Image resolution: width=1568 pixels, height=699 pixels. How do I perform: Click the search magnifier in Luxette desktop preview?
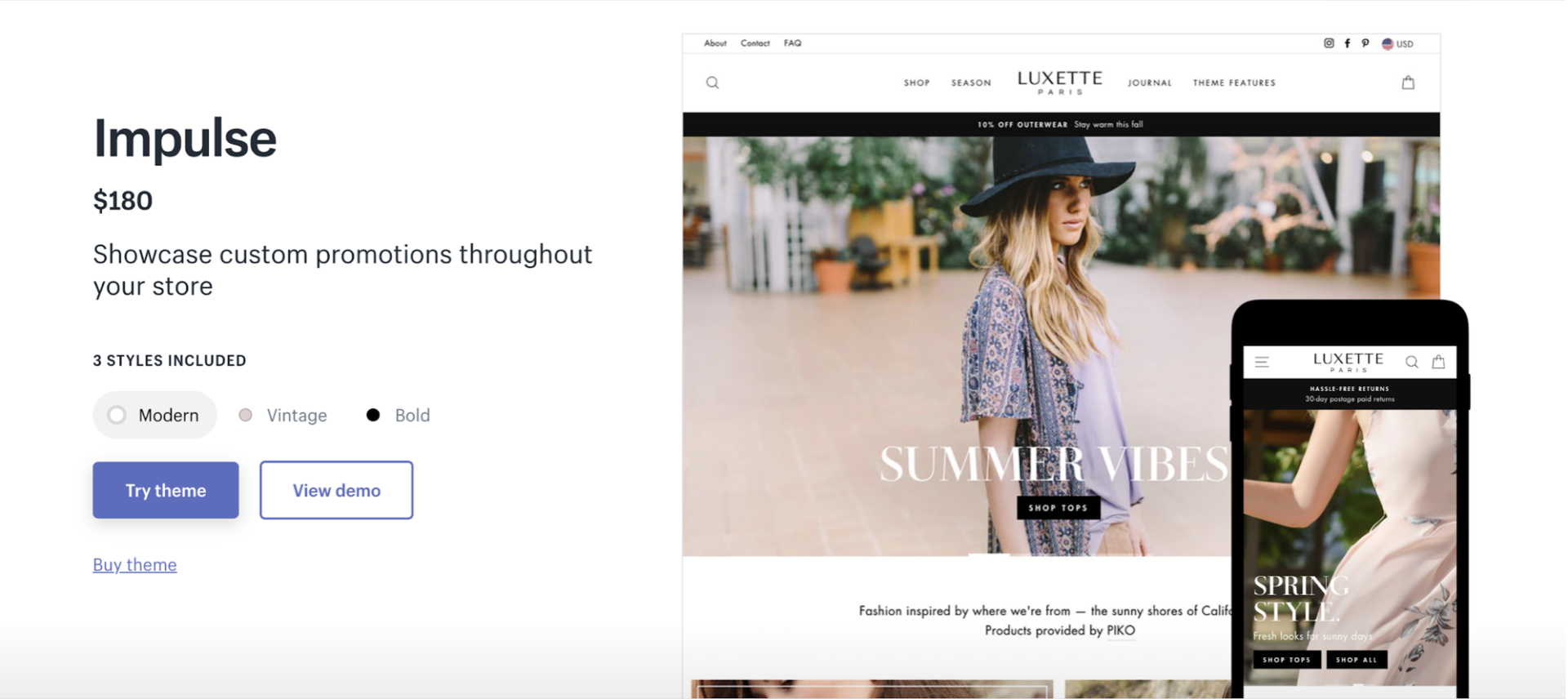pyautogui.click(x=712, y=82)
